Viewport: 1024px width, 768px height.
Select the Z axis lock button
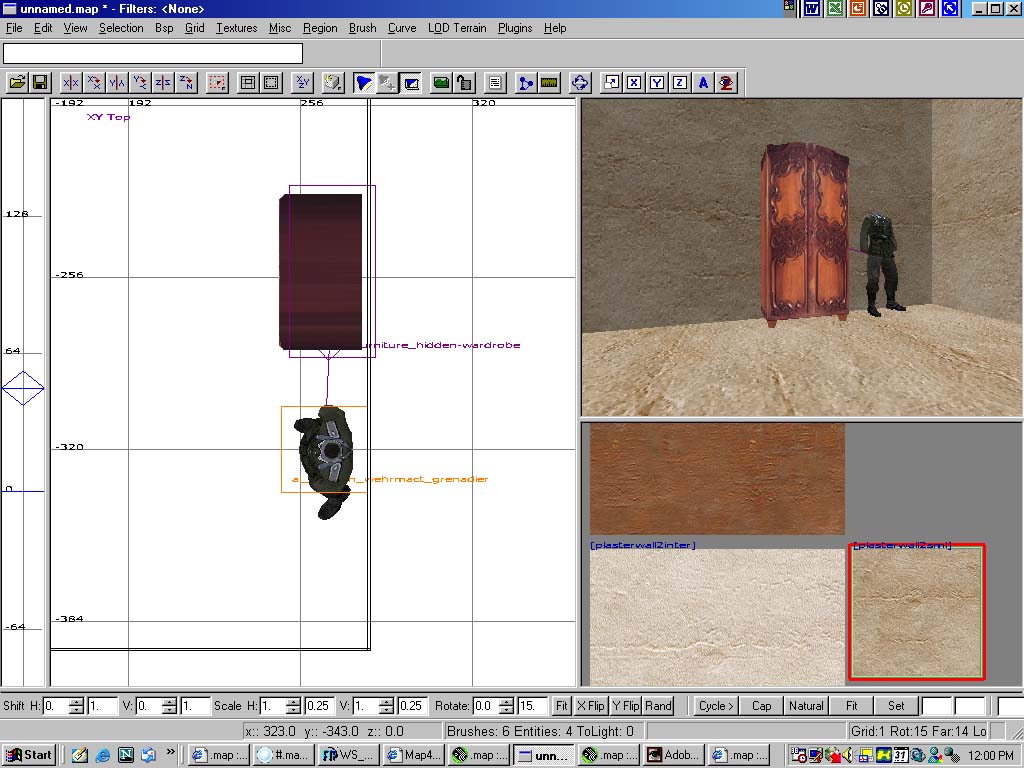pyautogui.click(x=680, y=83)
